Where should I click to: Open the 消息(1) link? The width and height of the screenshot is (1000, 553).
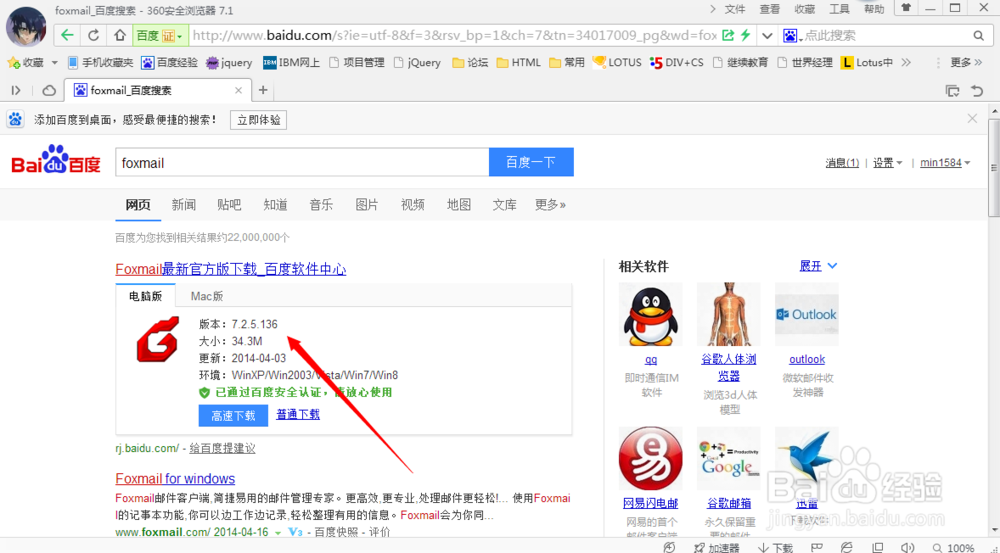pos(842,163)
